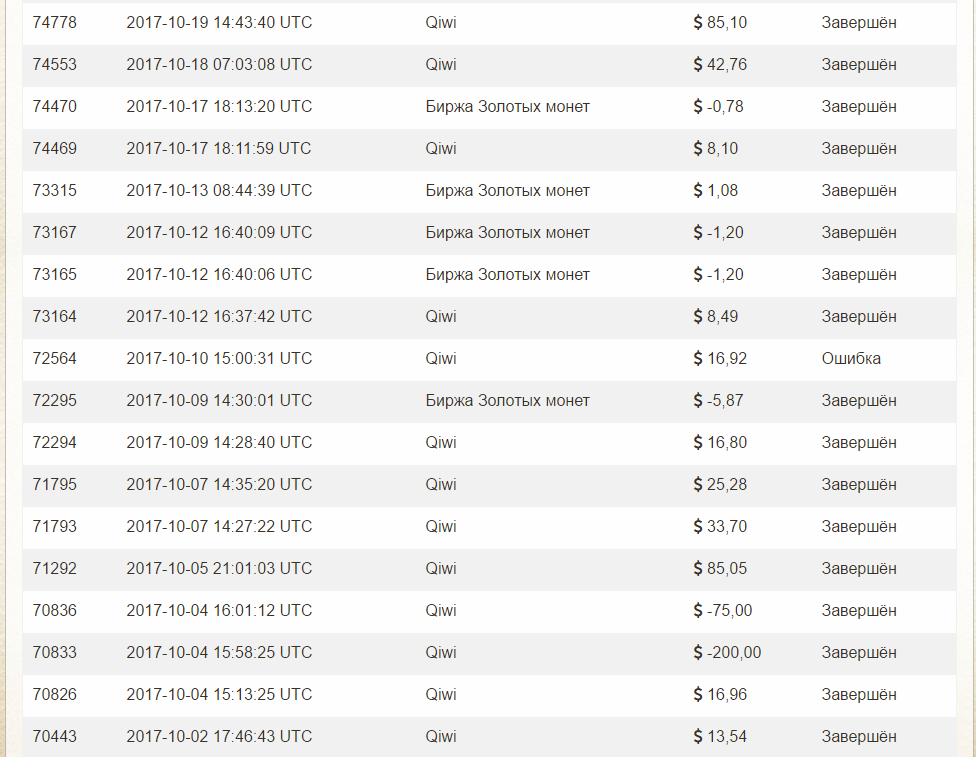Image resolution: width=976 pixels, height=757 pixels.
Task: Click transaction ID 73167
Action: coord(54,232)
